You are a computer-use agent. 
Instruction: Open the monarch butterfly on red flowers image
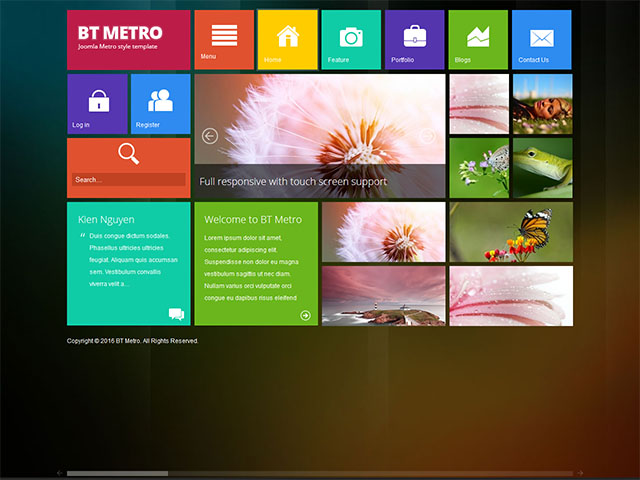(x=511, y=232)
